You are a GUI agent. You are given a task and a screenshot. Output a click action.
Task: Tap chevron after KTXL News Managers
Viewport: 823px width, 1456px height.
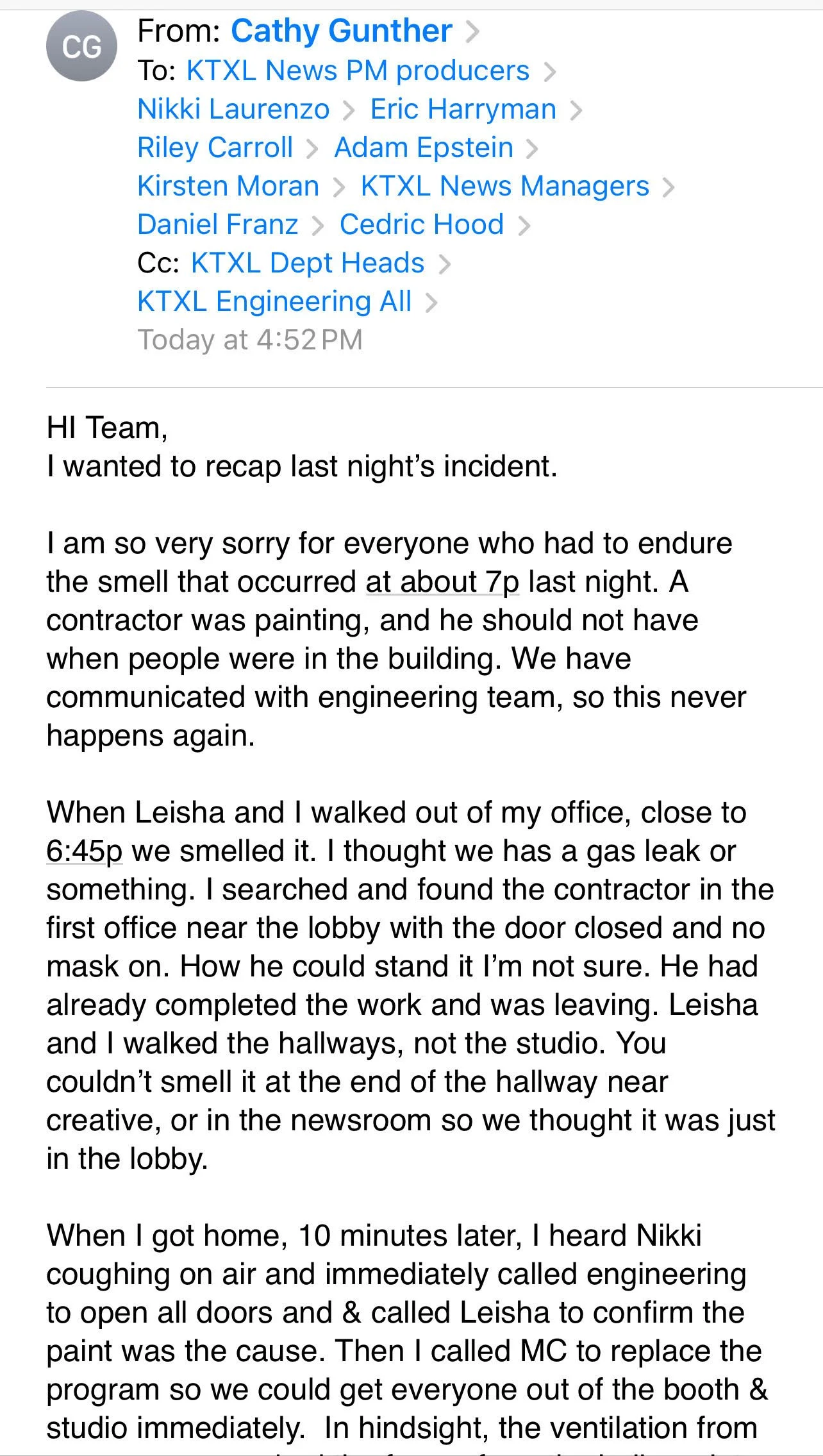(669, 187)
